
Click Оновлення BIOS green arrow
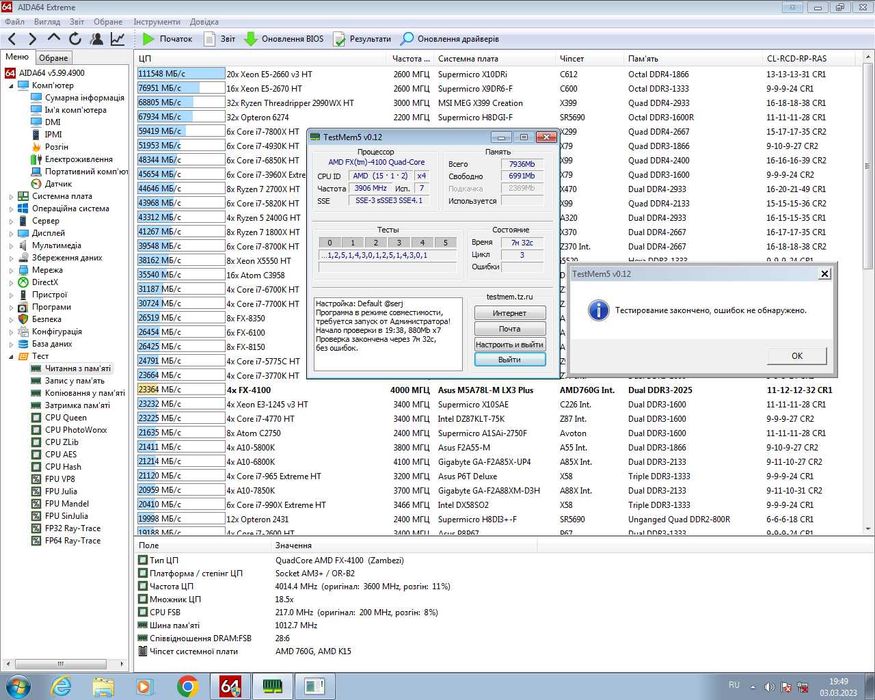[x=250, y=39]
